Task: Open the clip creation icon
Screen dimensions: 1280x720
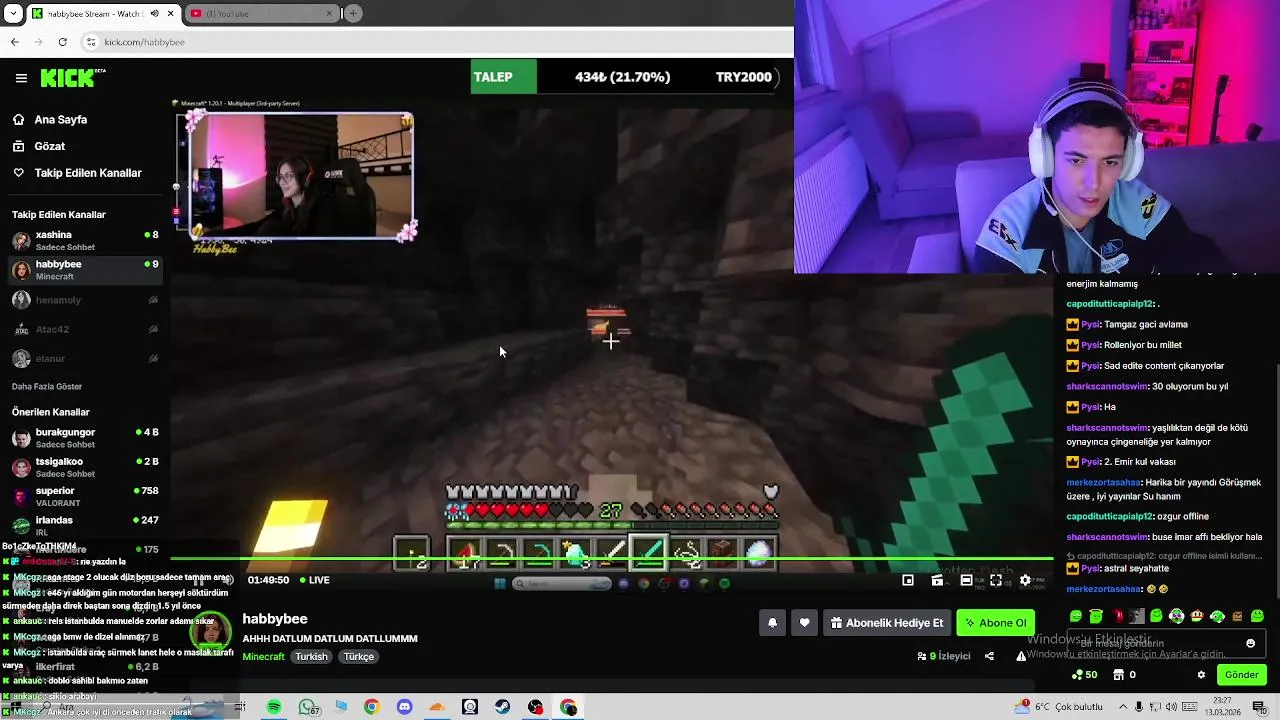Action: tap(937, 580)
